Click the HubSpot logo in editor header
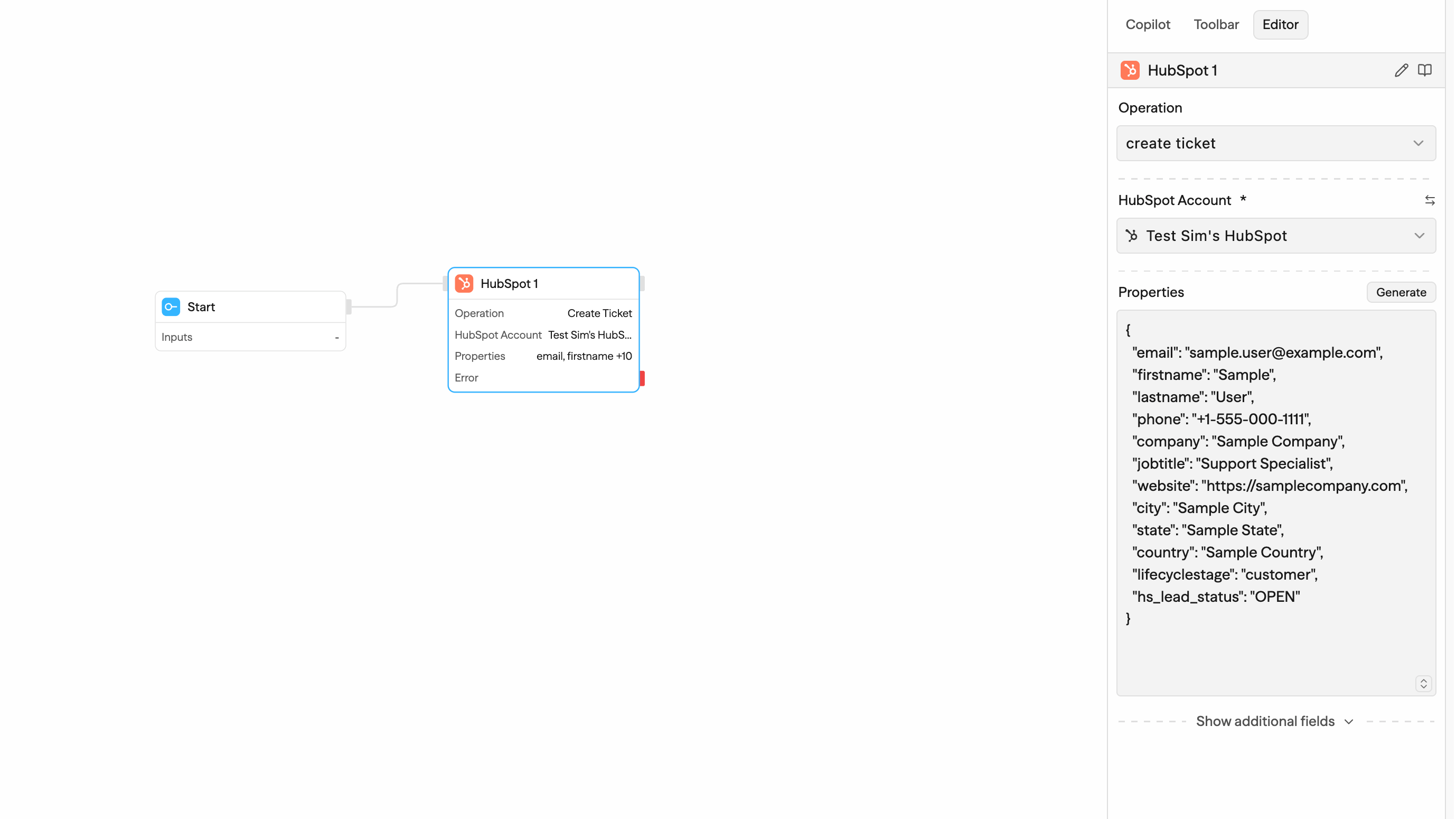 click(x=1129, y=70)
